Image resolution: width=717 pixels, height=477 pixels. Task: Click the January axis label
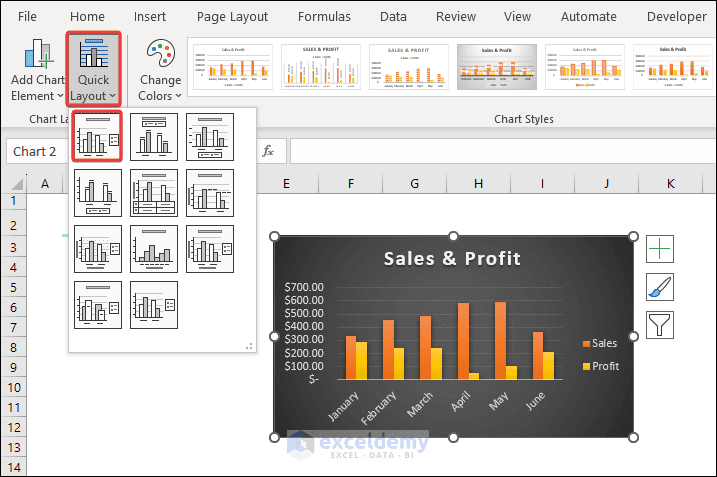(343, 406)
